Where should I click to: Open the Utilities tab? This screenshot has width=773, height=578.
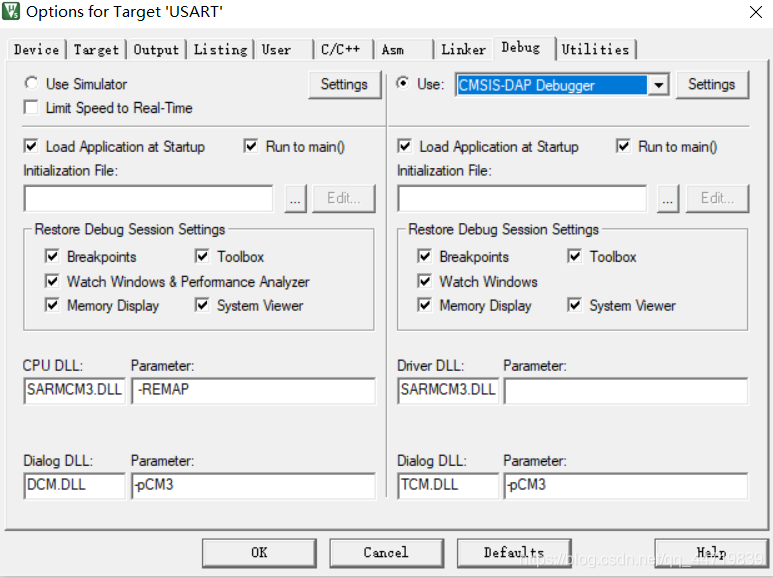pyautogui.click(x=596, y=49)
